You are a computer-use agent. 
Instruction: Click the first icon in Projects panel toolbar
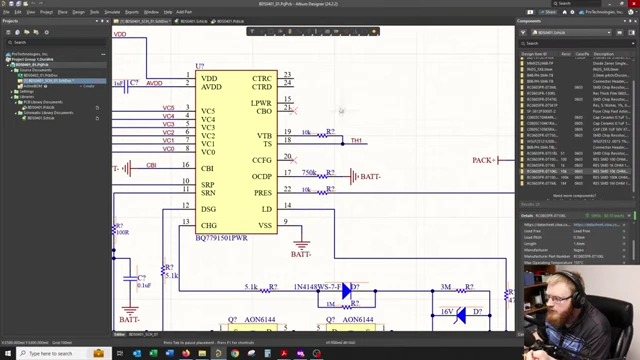8,32
